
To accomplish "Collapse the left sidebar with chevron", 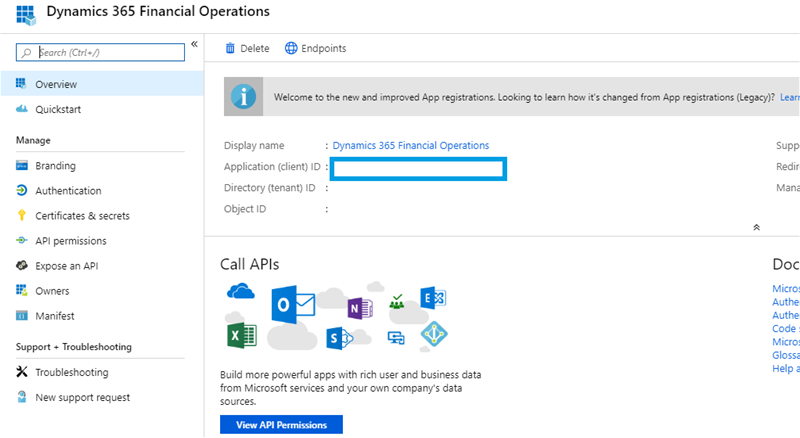I will pyautogui.click(x=194, y=44).
